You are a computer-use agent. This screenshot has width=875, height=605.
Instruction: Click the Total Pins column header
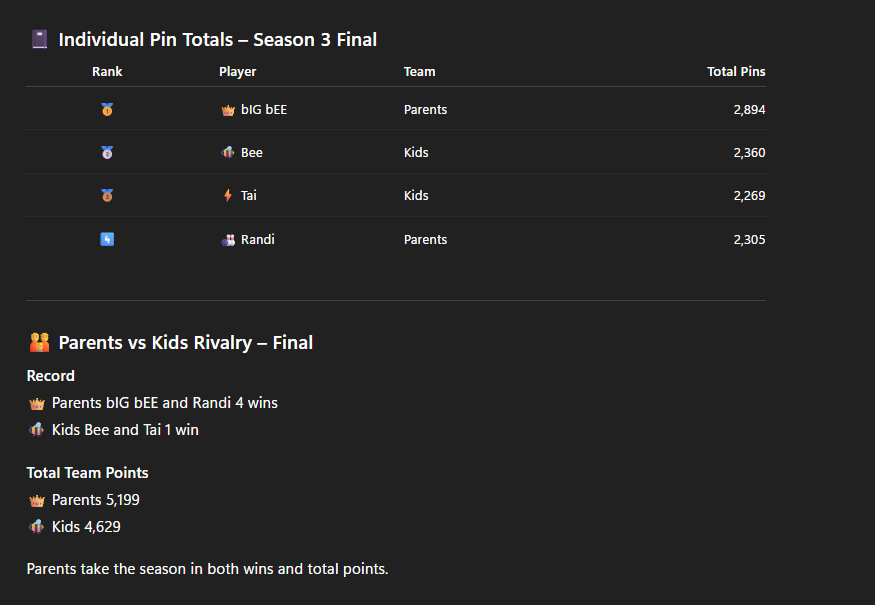[736, 72]
